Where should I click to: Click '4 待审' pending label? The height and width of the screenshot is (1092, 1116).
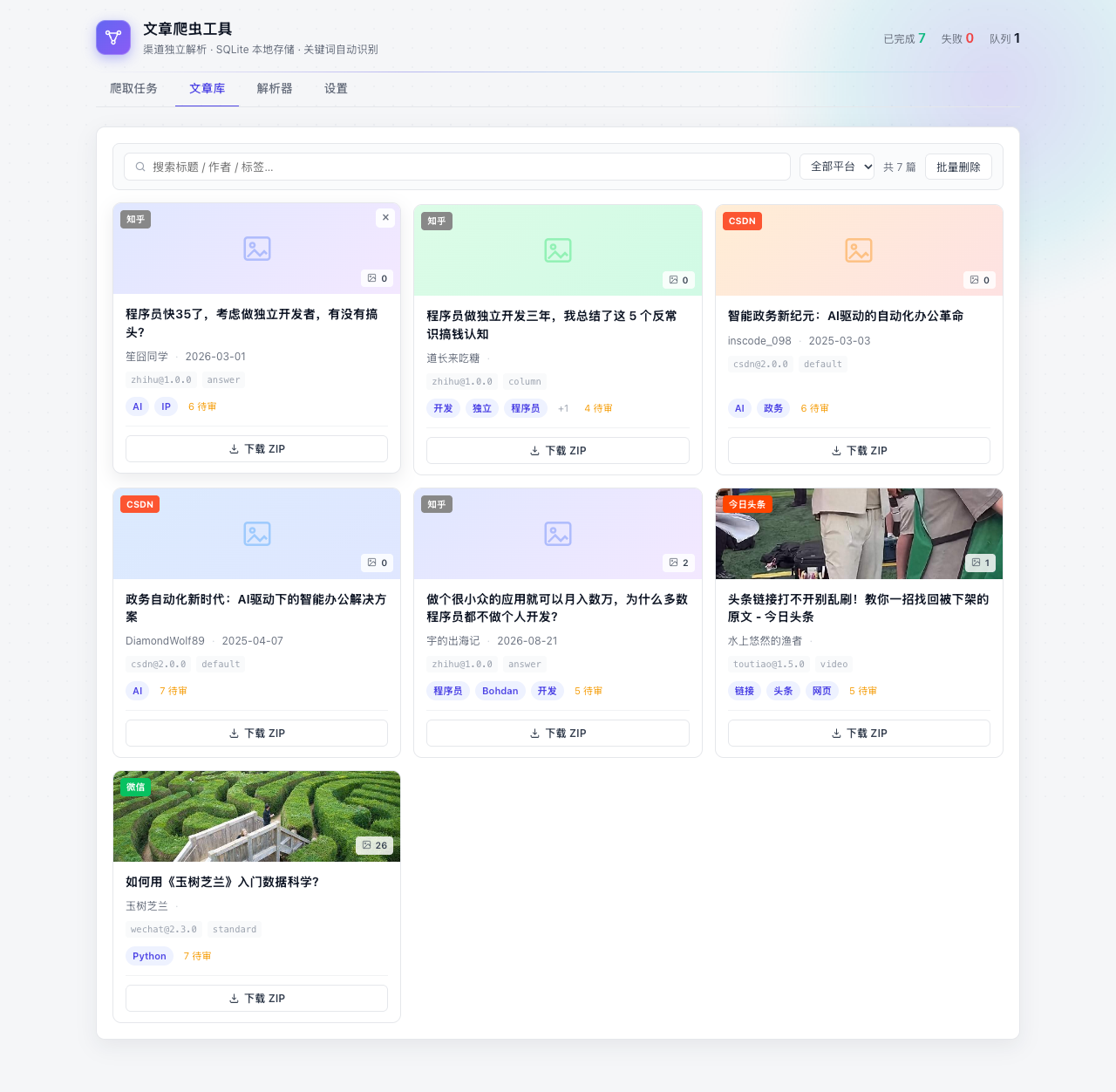click(598, 408)
